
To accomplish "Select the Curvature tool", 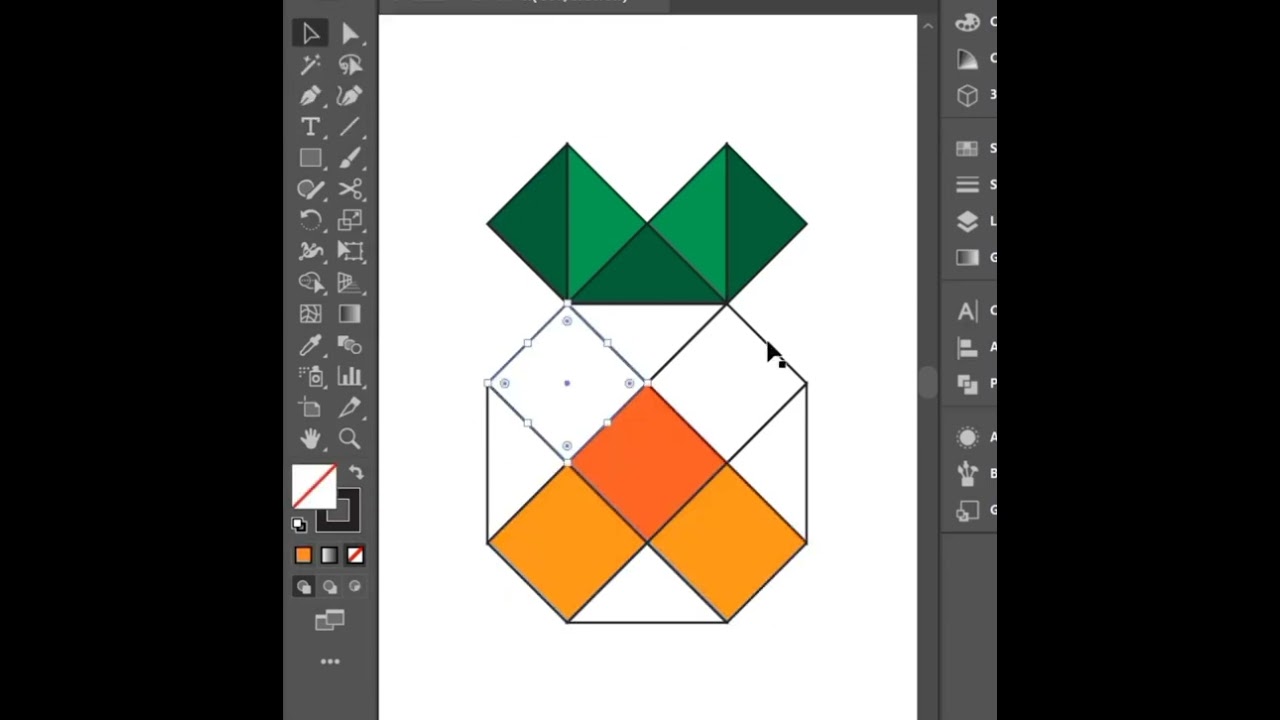I will (x=349, y=96).
